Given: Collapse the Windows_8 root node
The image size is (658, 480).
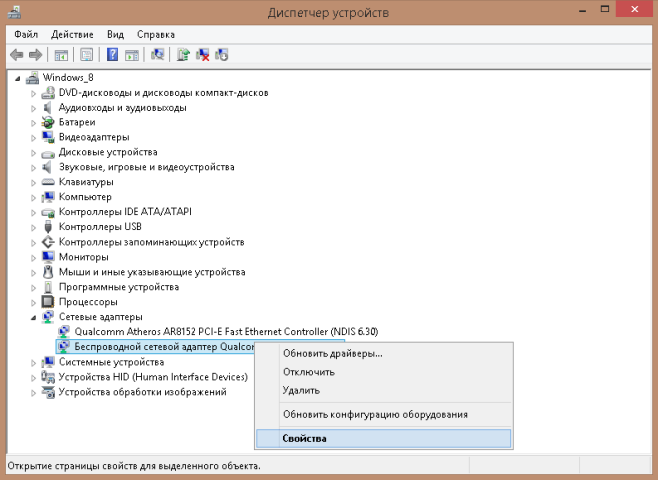Looking at the screenshot, I should [x=18, y=78].
